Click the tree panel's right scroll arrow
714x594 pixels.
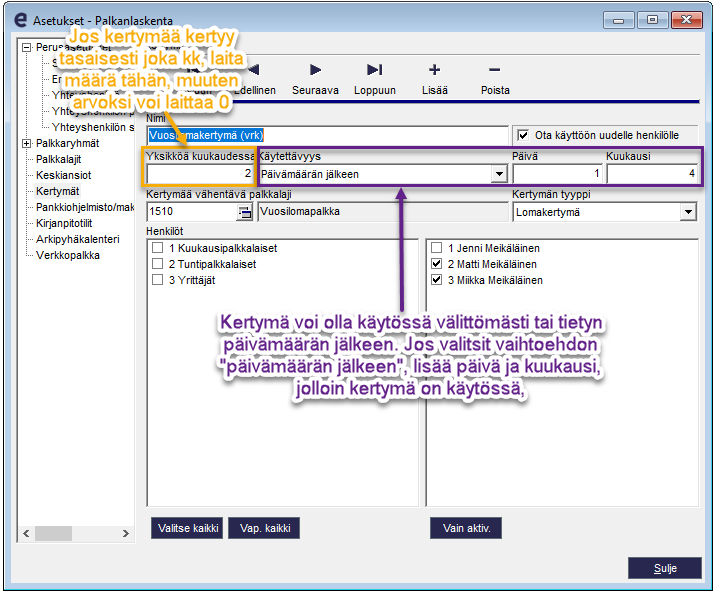[126, 533]
